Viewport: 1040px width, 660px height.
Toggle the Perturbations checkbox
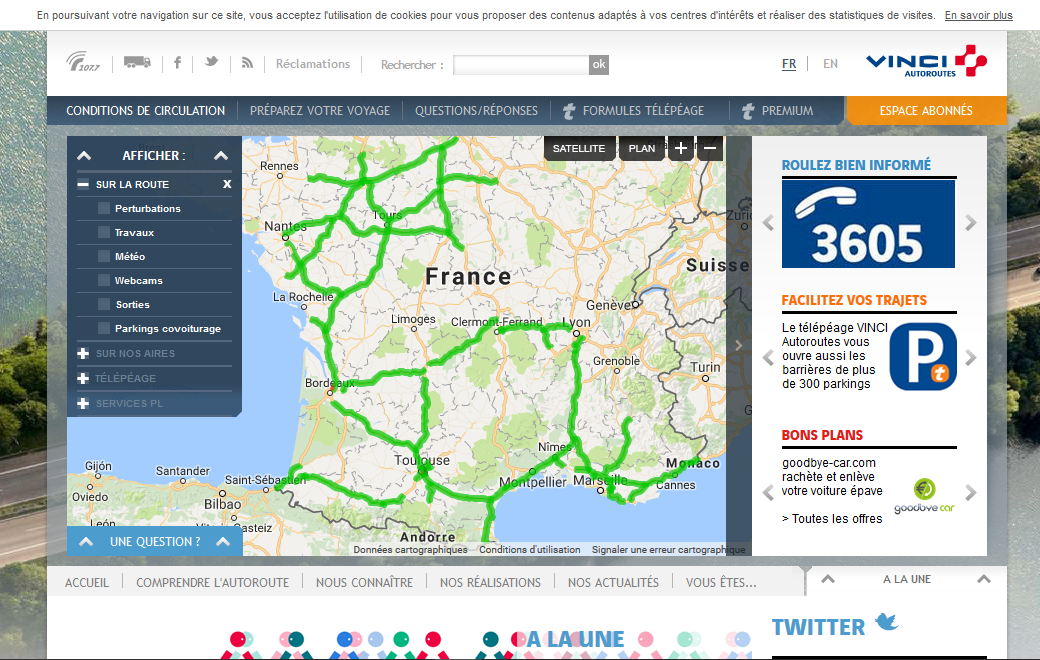click(103, 208)
